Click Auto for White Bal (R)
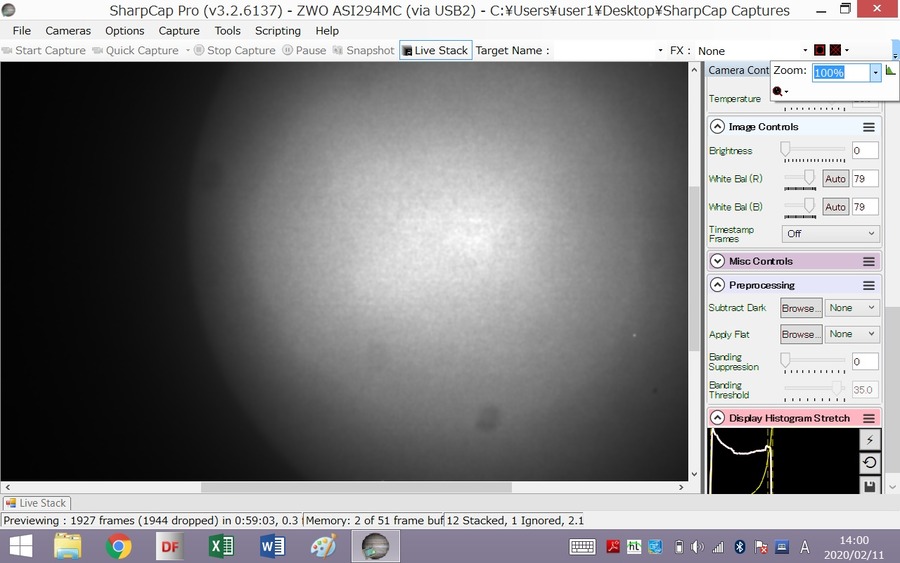The width and height of the screenshot is (900, 563). (835, 178)
